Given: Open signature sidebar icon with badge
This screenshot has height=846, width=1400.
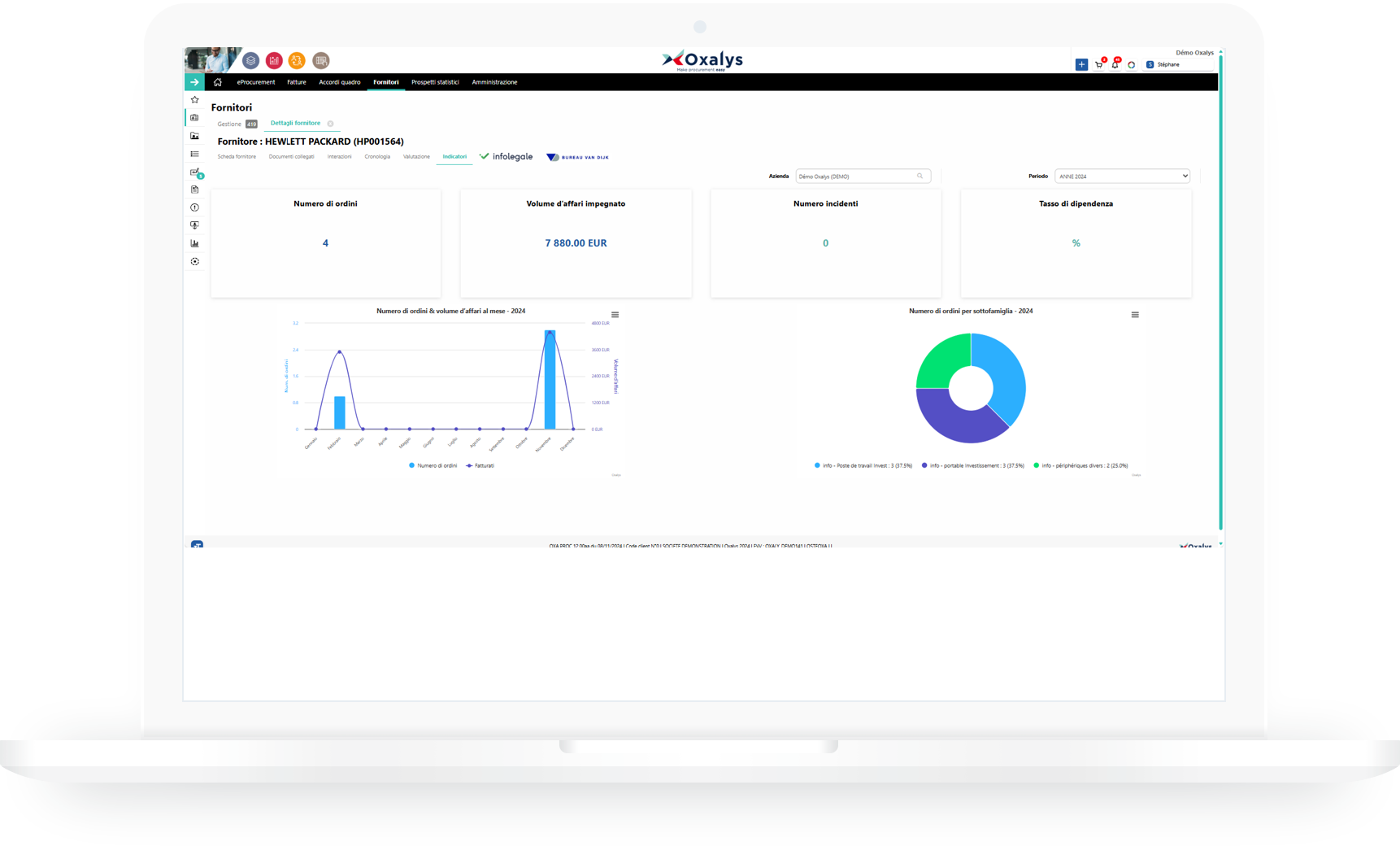Looking at the screenshot, I should point(195,172).
